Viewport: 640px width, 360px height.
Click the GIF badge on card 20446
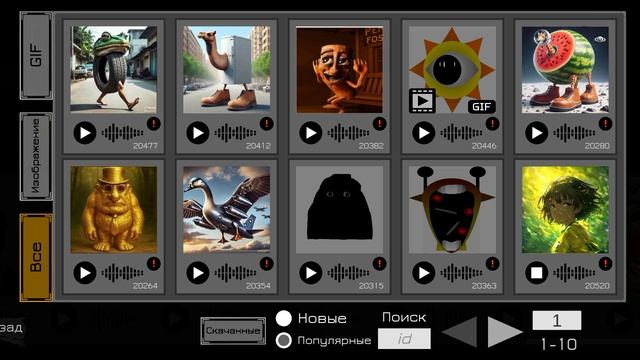(482, 107)
